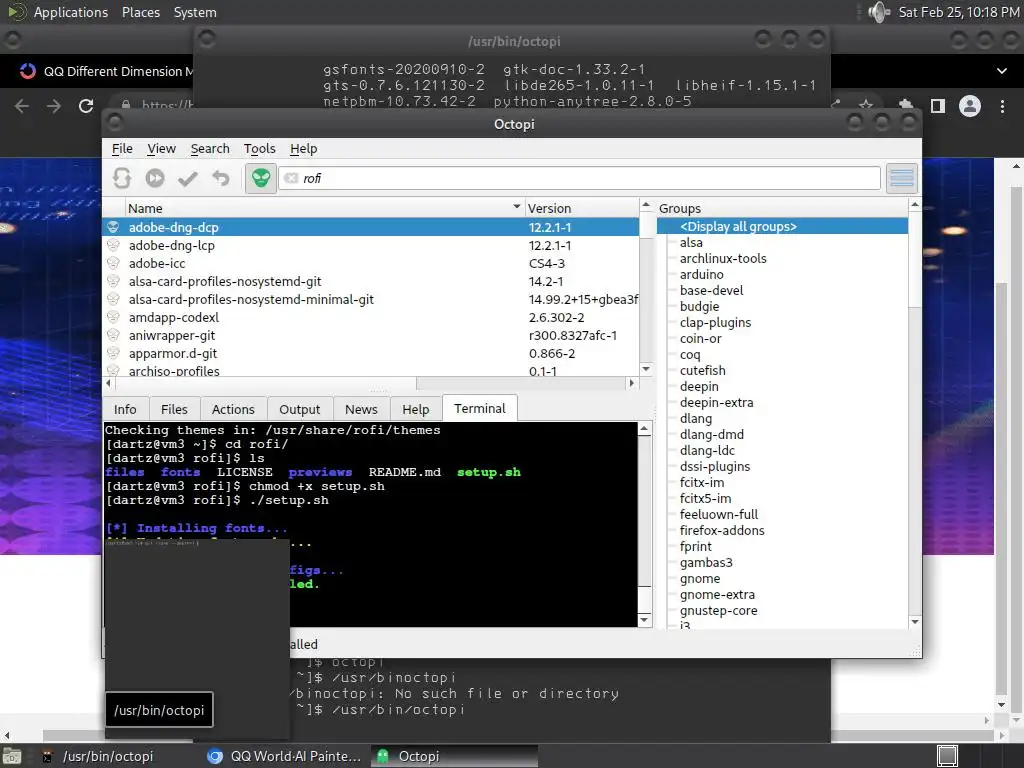1024x768 pixels.
Task: Click the volume speaker icon in panel
Action: pyautogui.click(x=879, y=12)
